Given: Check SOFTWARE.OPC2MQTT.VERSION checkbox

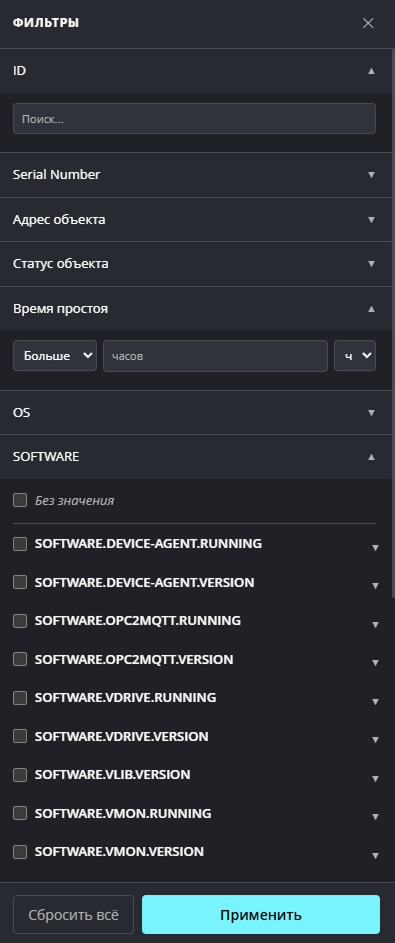Looking at the screenshot, I should click(20, 659).
